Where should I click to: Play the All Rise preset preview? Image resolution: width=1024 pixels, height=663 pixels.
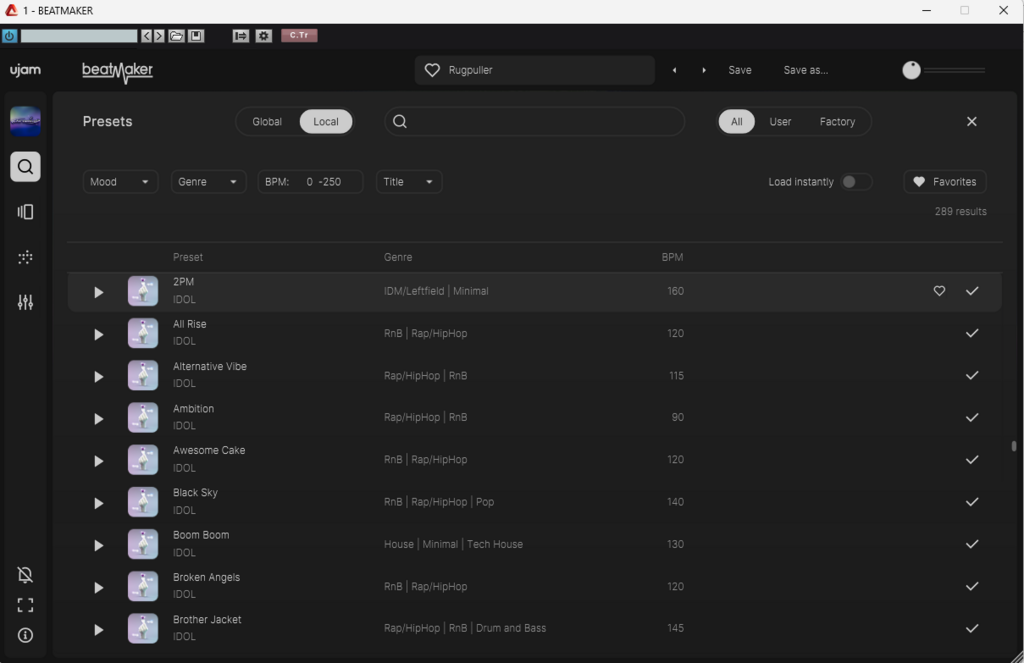[x=99, y=334]
